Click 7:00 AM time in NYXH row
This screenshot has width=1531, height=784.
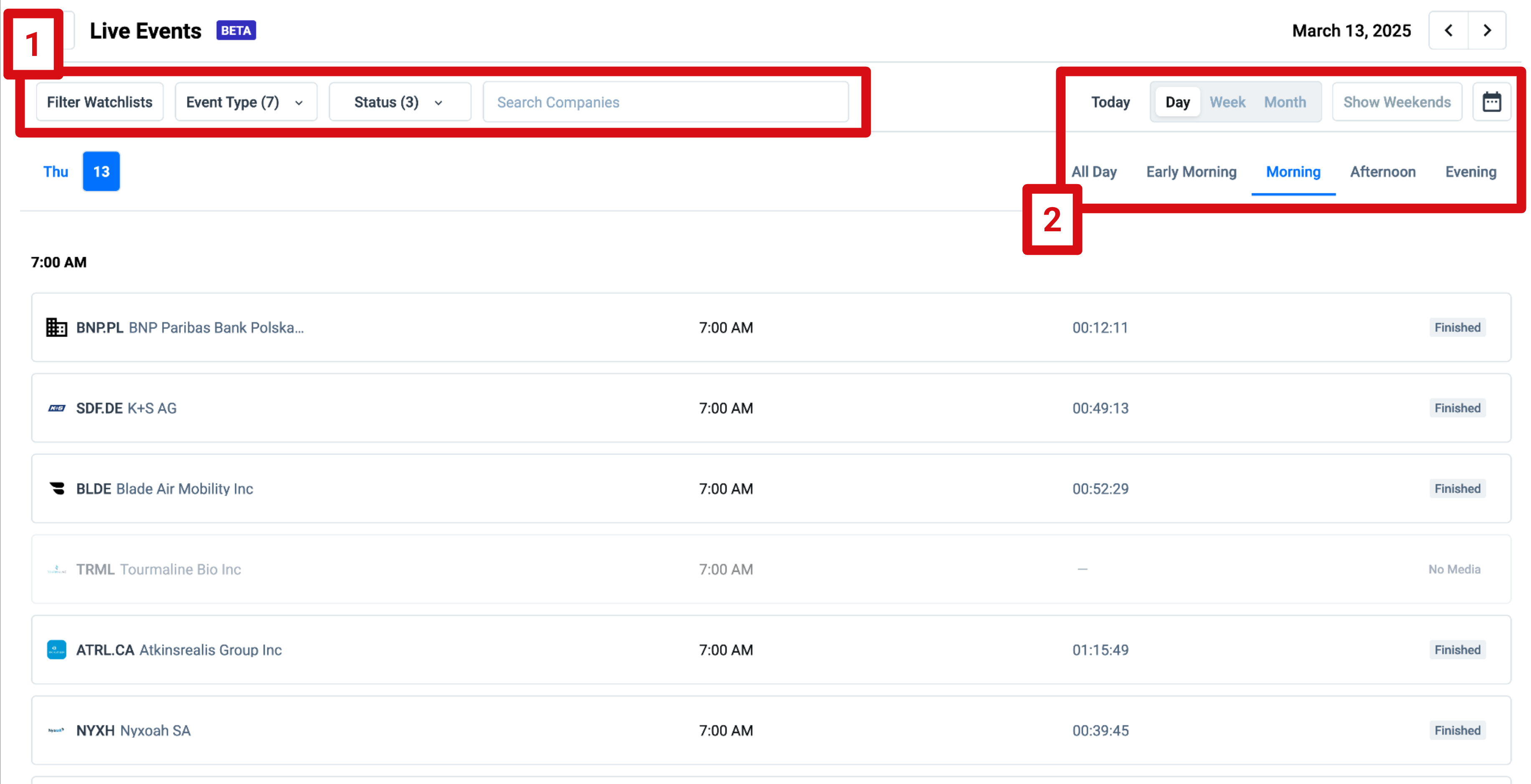[x=726, y=730]
